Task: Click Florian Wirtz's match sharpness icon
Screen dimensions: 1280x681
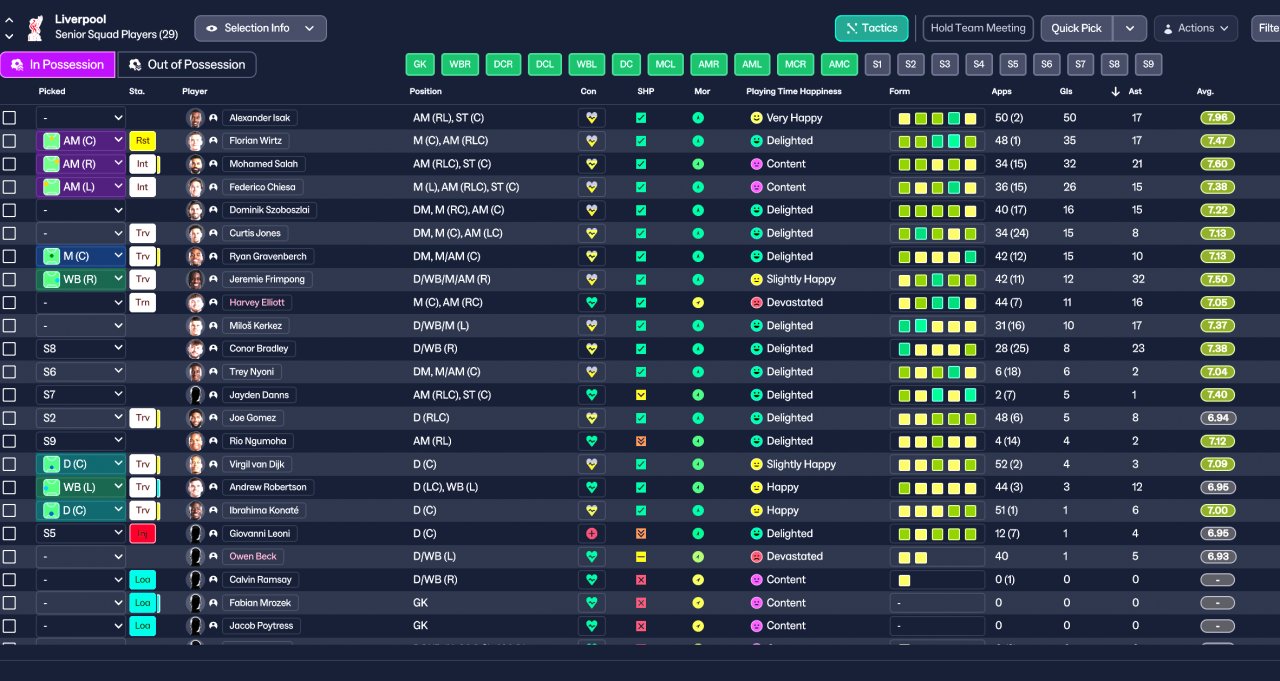Action: (641, 141)
